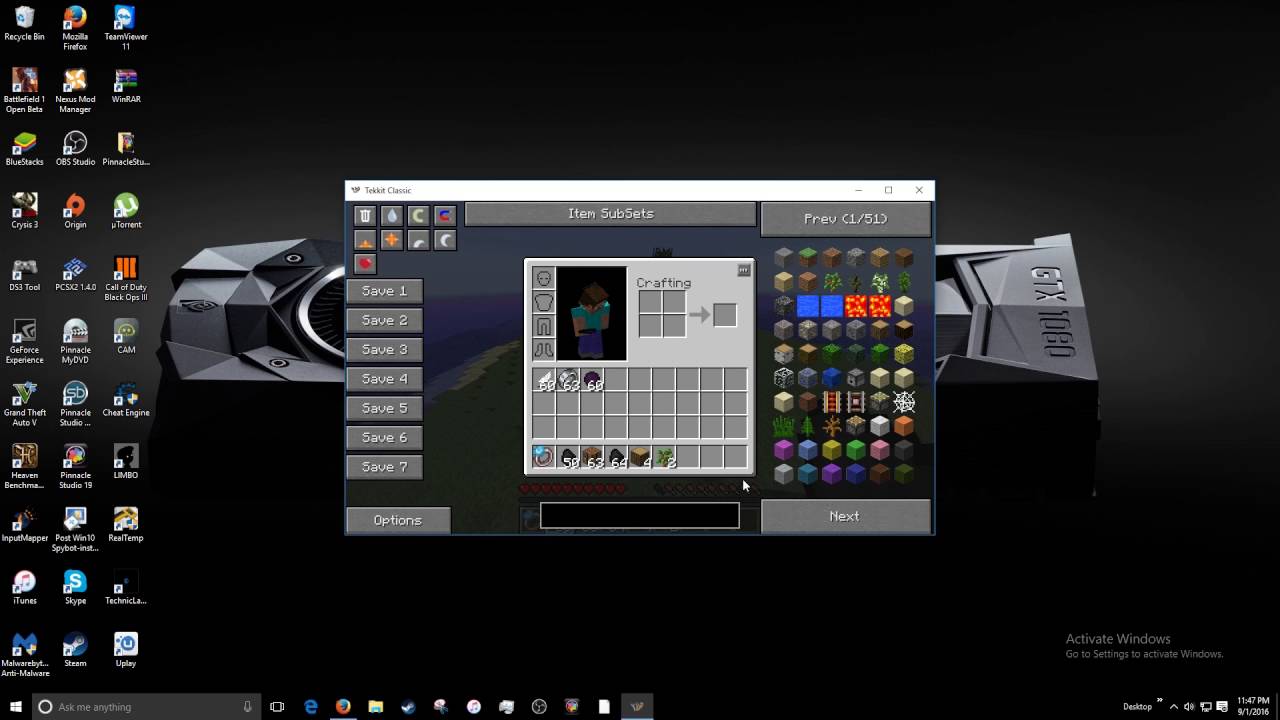
Task: Select the powered rail in item panel
Action: click(832, 402)
